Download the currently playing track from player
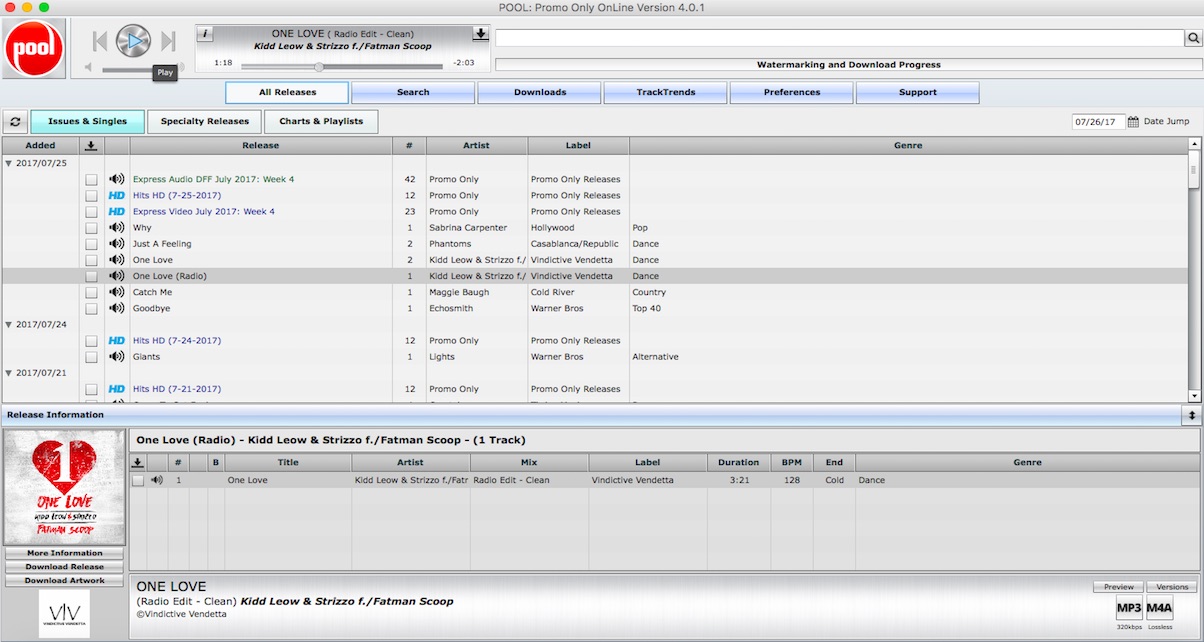This screenshot has width=1204, height=642. click(x=481, y=34)
